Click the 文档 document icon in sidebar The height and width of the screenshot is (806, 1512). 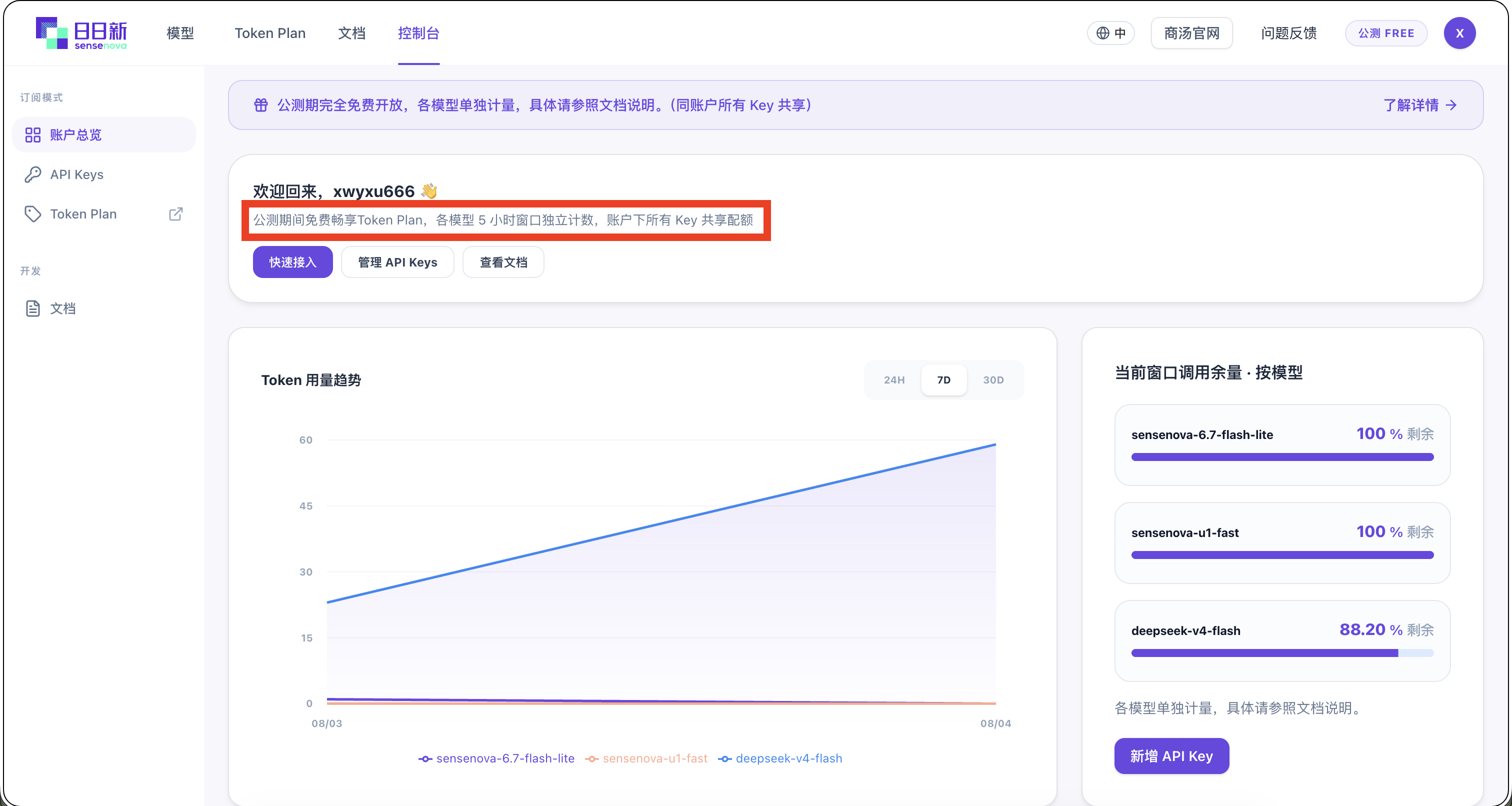[33, 308]
